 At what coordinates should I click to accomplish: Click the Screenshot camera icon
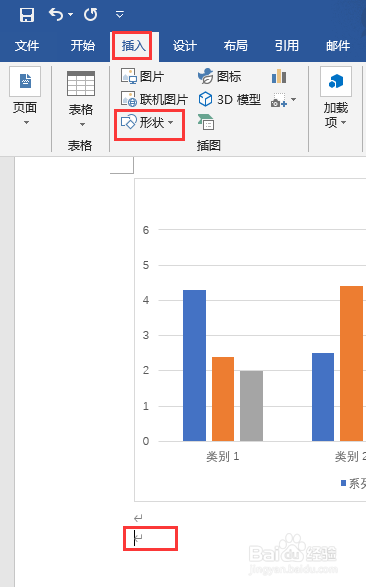tap(279, 100)
